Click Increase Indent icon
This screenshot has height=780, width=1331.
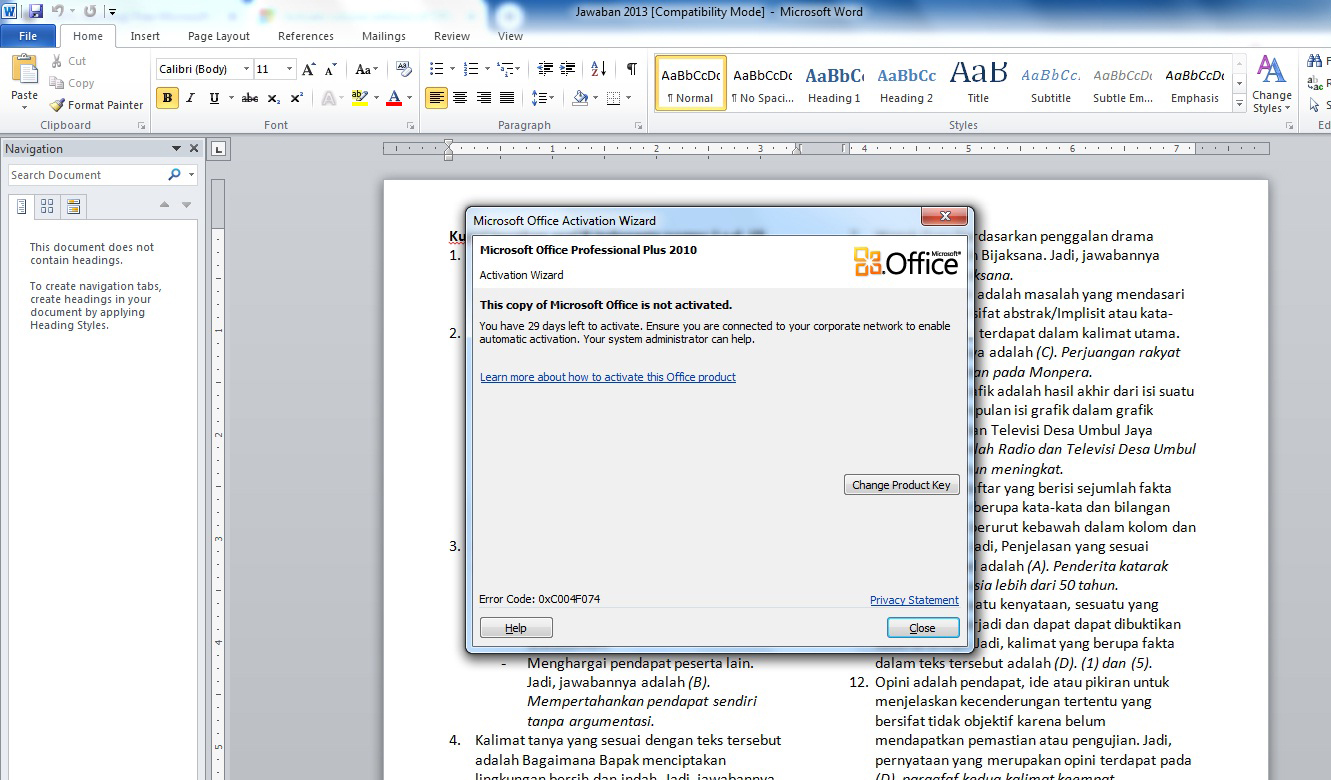tap(569, 69)
